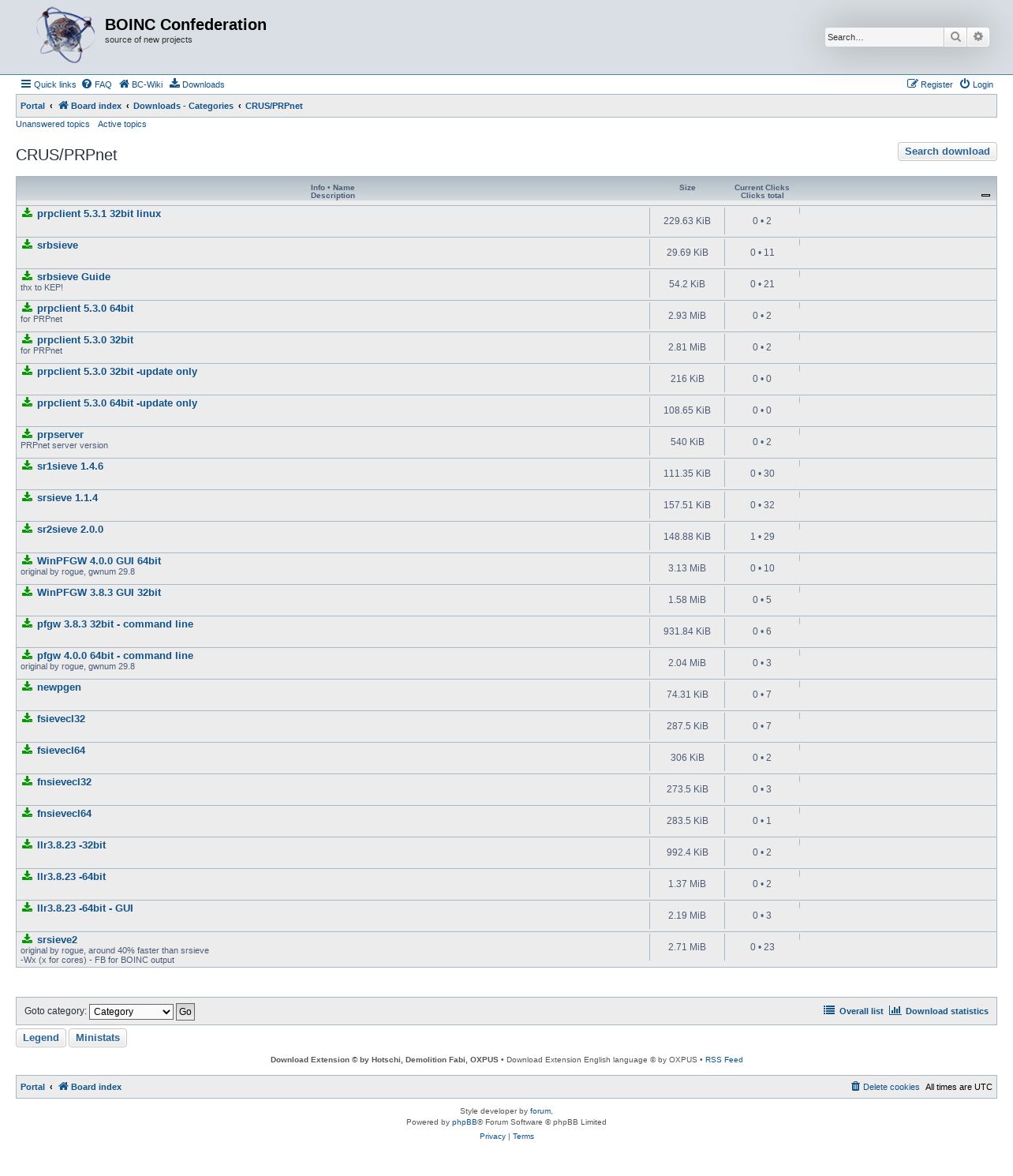The width and height of the screenshot is (1013, 1176).
Task: Click download icon next to fnsievecl32
Action: click(27, 781)
